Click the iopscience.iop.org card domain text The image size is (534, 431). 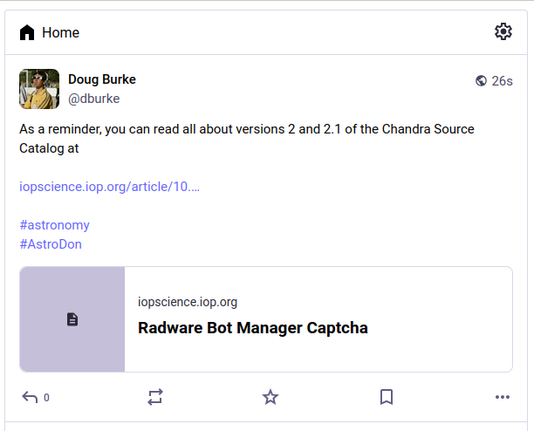(187, 302)
